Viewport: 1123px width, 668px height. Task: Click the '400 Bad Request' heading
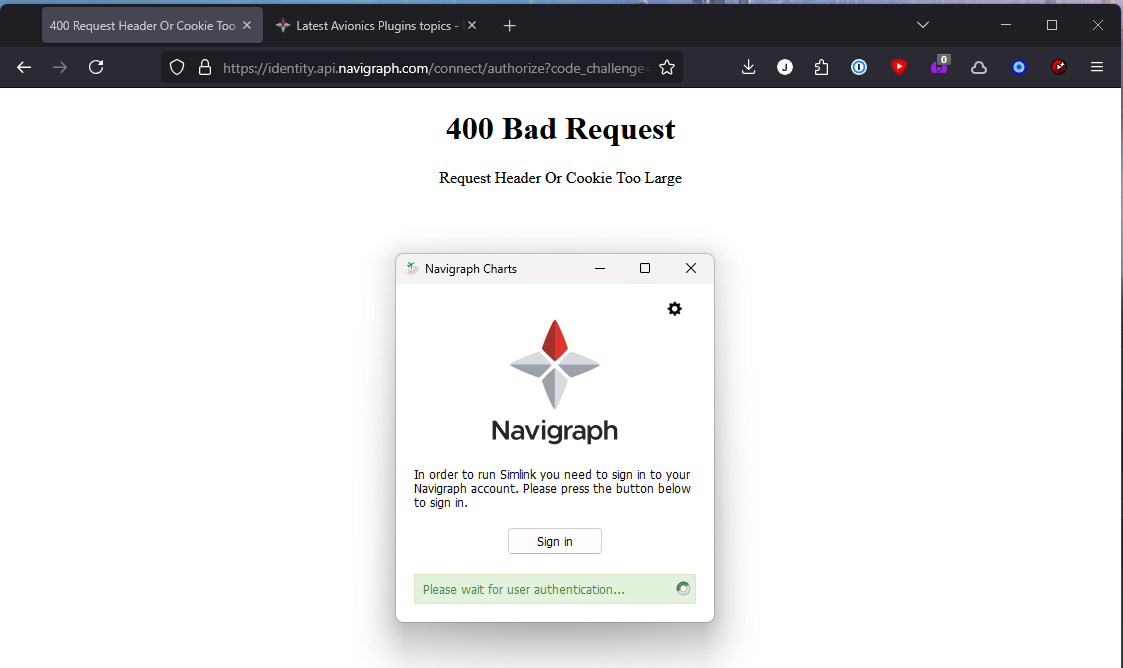click(x=561, y=129)
